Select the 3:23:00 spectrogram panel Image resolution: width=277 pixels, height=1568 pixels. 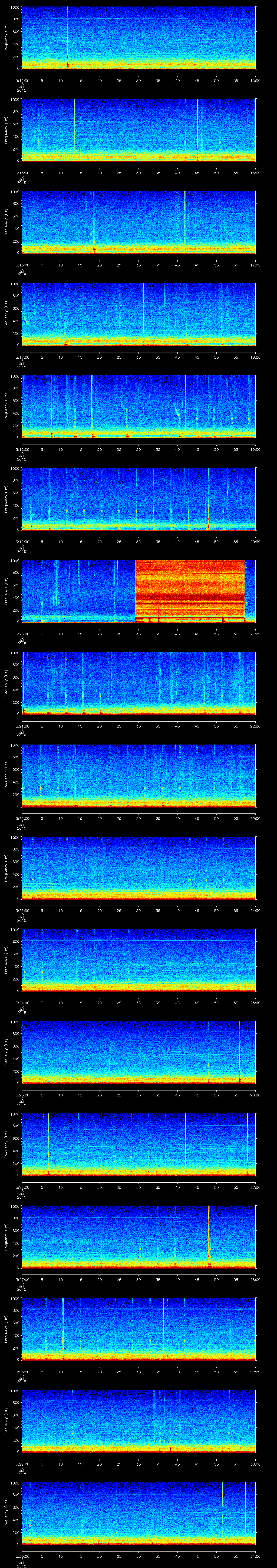coord(138,868)
